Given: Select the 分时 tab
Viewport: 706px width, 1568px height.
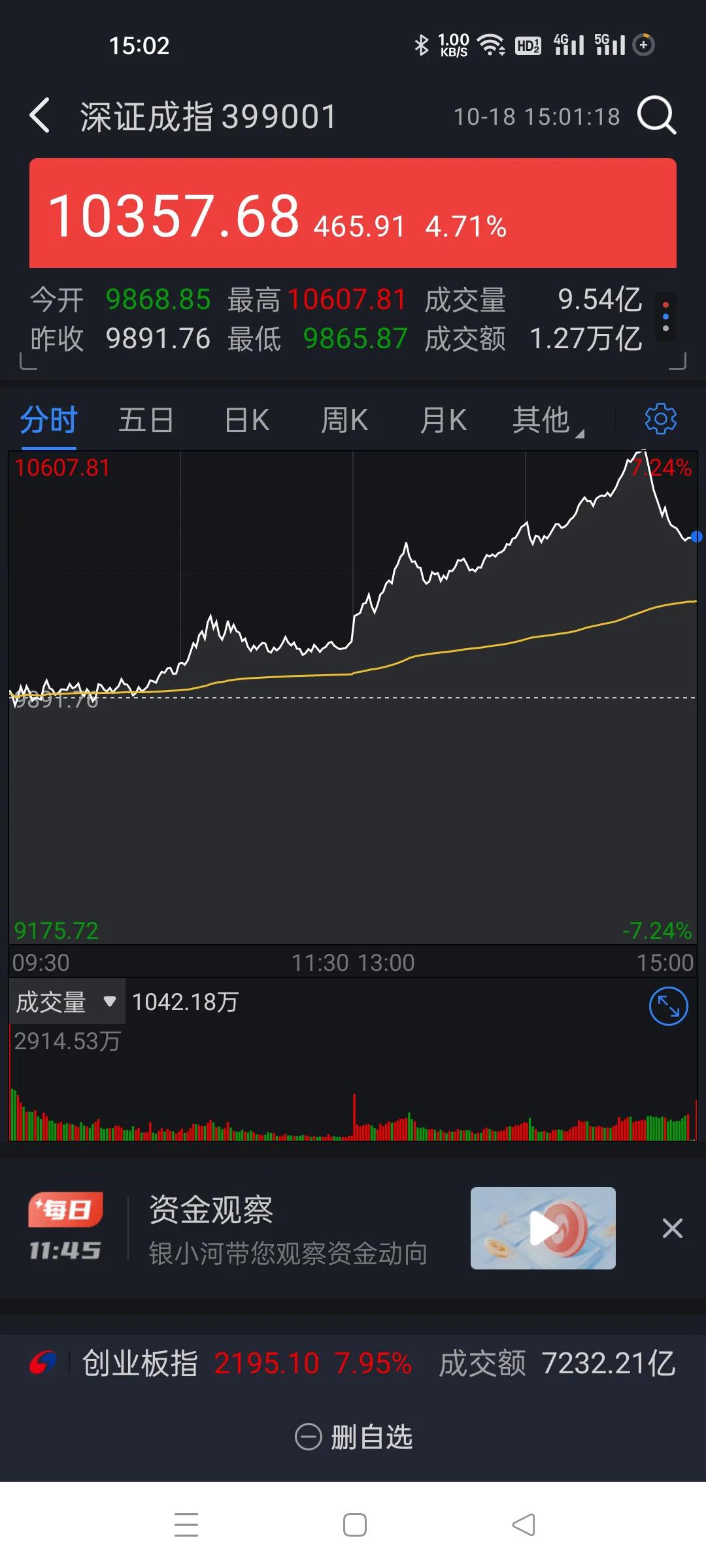Looking at the screenshot, I should coord(49,419).
